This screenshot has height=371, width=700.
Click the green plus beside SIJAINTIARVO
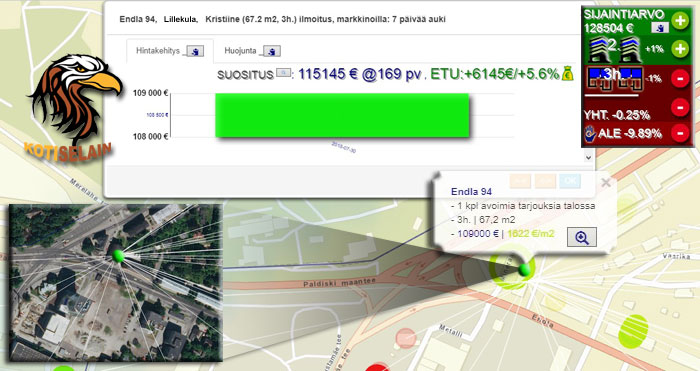(x=680, y=21)
